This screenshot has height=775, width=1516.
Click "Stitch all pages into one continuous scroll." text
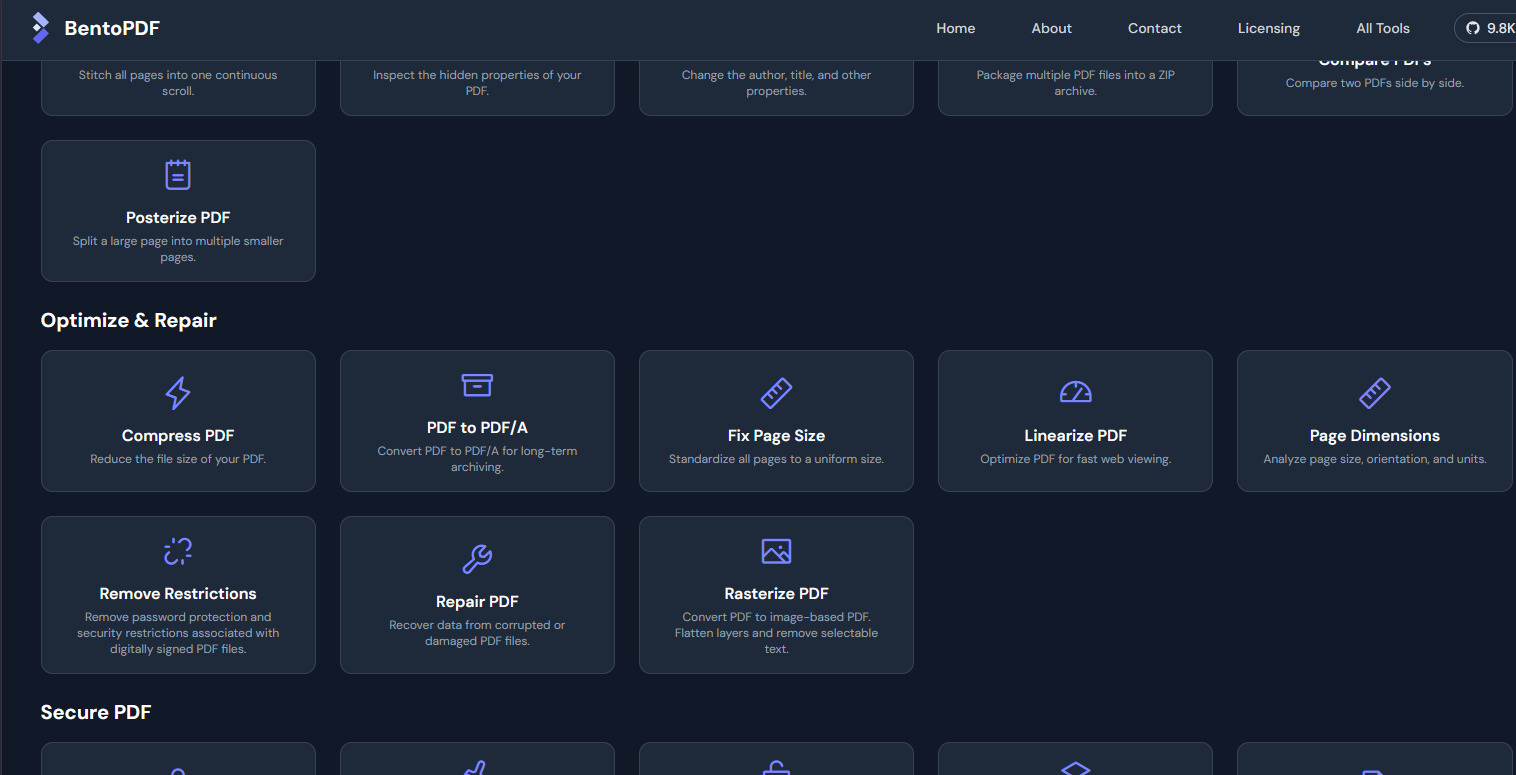coord(178,82)
